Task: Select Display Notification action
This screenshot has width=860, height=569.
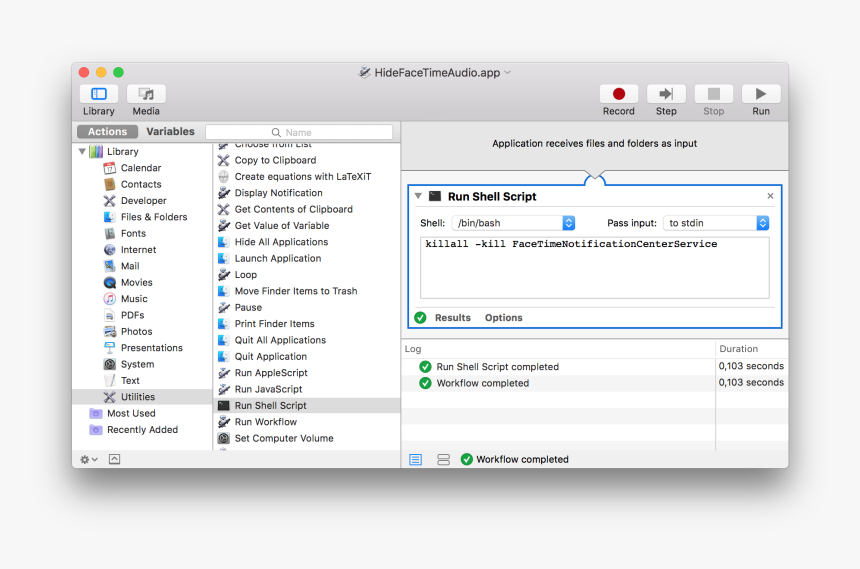Action: point(307,193)
